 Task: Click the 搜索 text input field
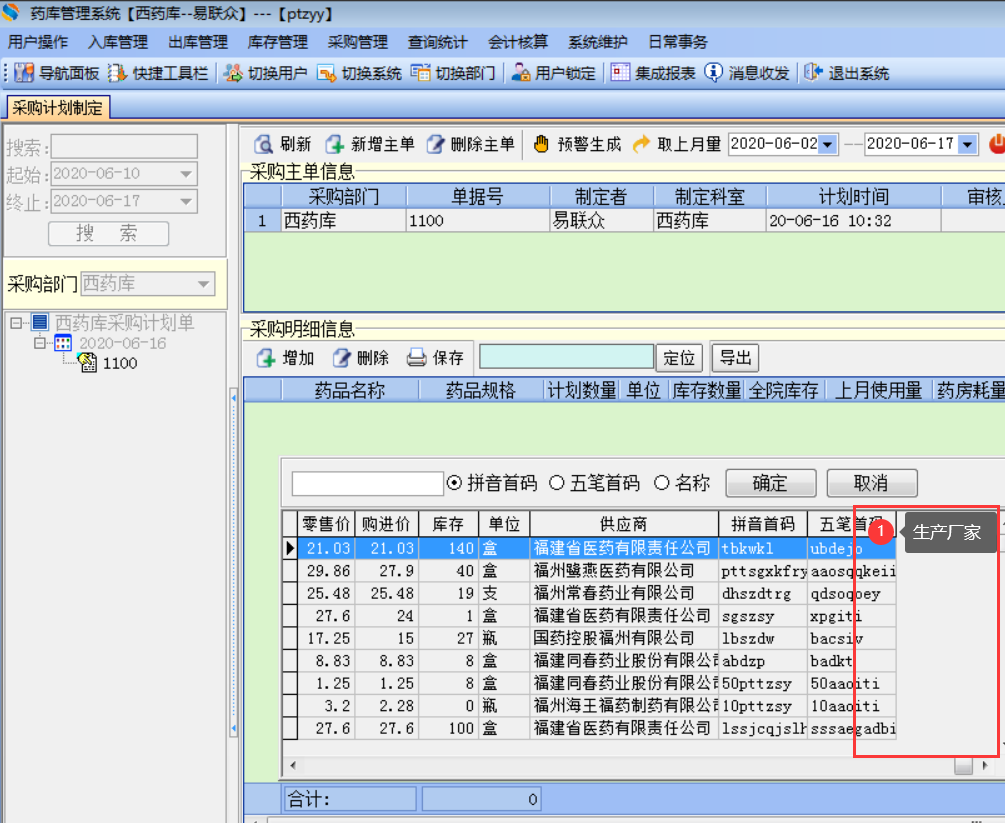[x=124, y=147]
